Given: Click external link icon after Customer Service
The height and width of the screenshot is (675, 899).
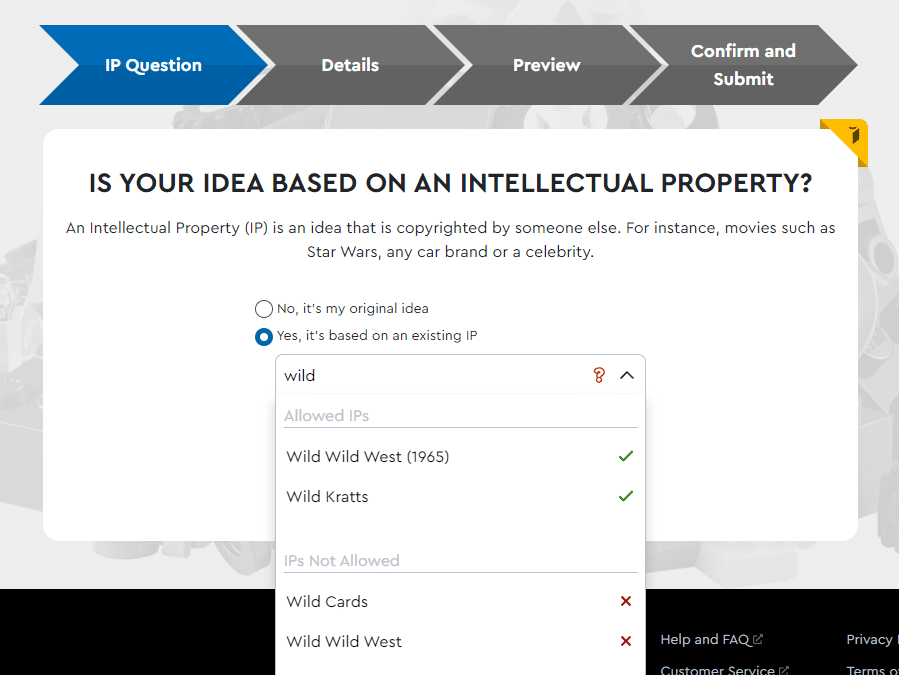Looking at the screenshot, I should [x=784, y=670].
